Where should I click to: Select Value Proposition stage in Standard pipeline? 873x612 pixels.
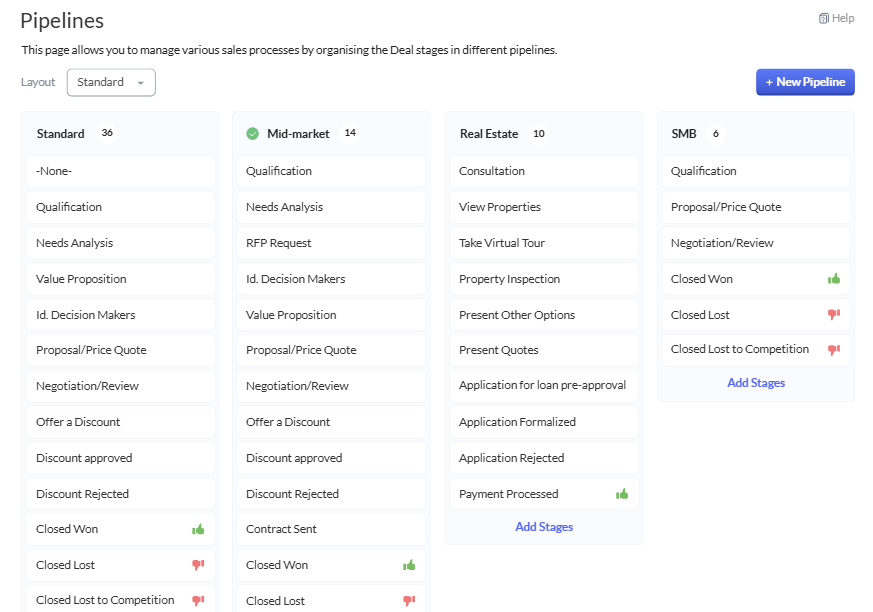coord(120,279)
